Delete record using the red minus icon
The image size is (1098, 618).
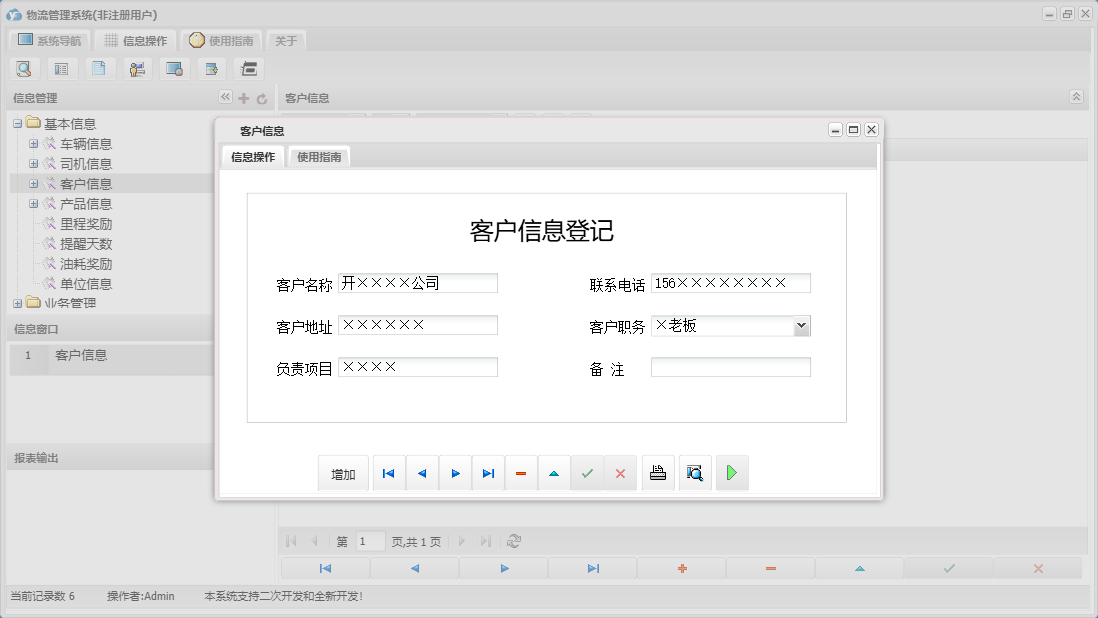(x=521, y=472)
